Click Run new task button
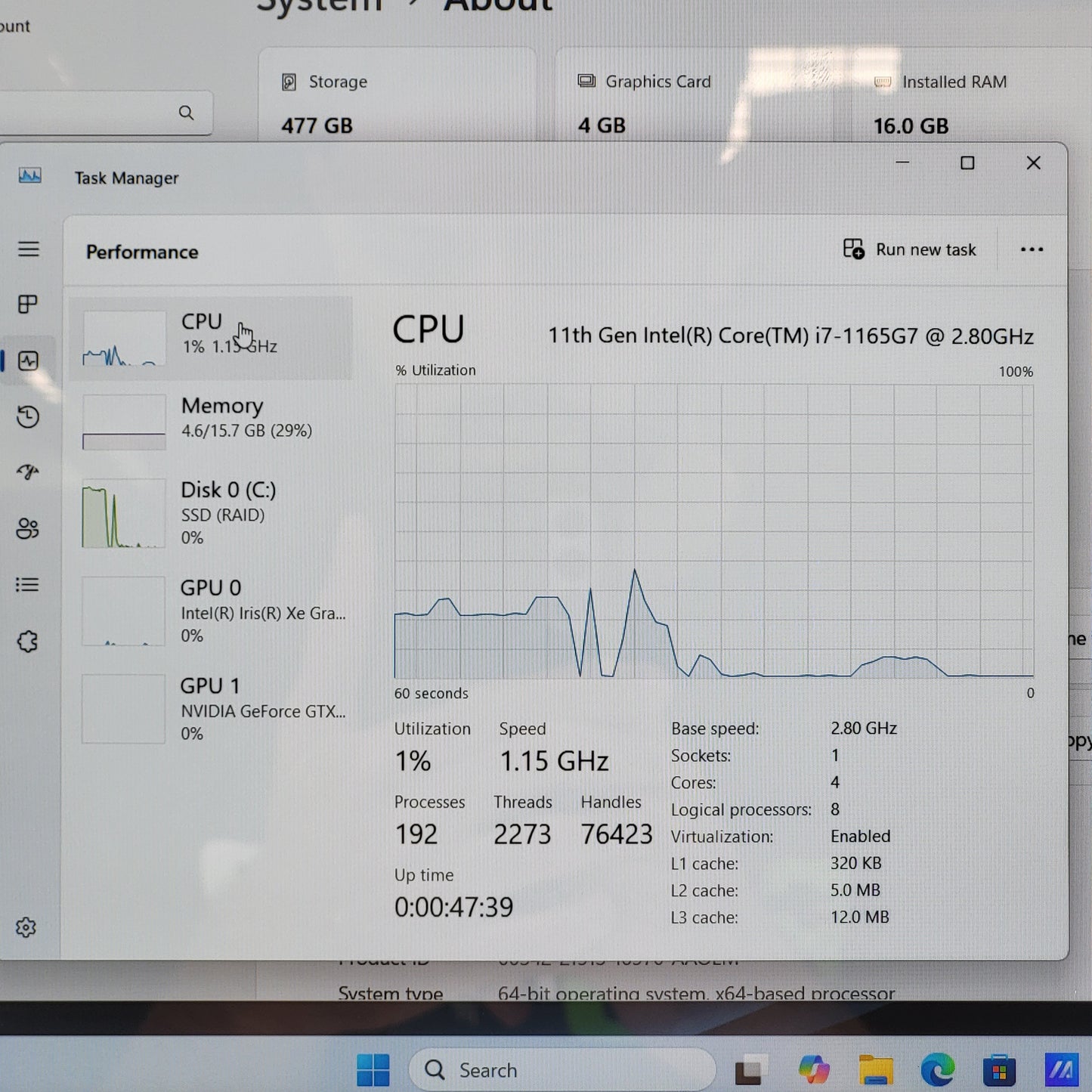The width and height of the screenshot is (1092, 1092). (x=910, y=249)
